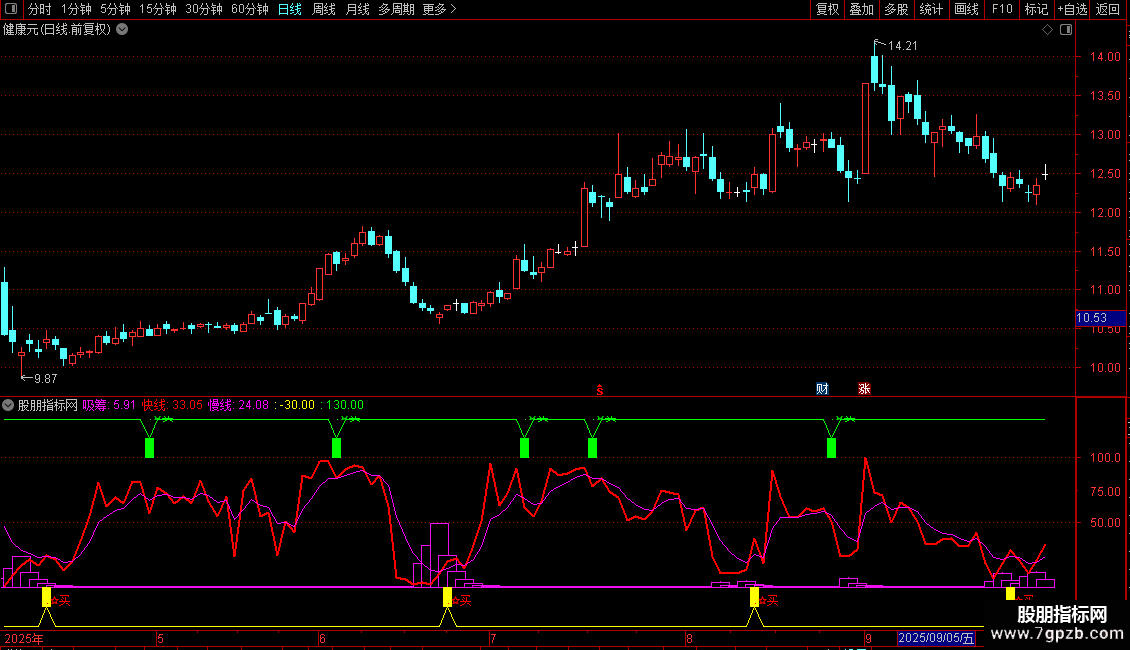
Task: Click the 2025/09/05 date marker
Action: [936, 637]
